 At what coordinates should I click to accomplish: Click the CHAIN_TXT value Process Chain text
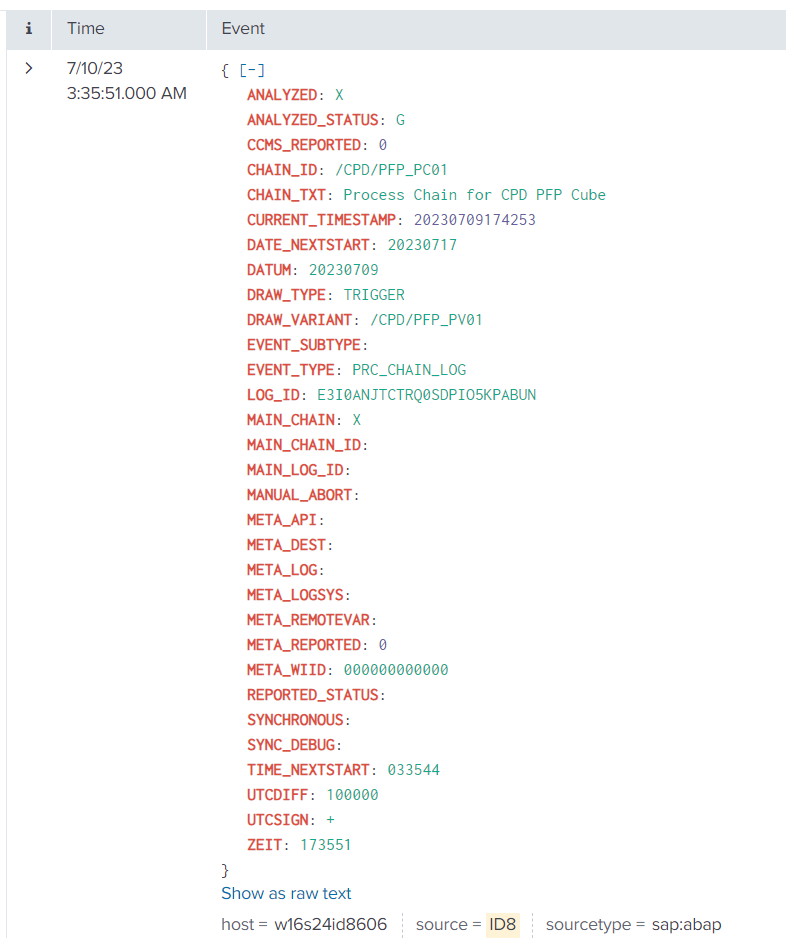(474, 195)
